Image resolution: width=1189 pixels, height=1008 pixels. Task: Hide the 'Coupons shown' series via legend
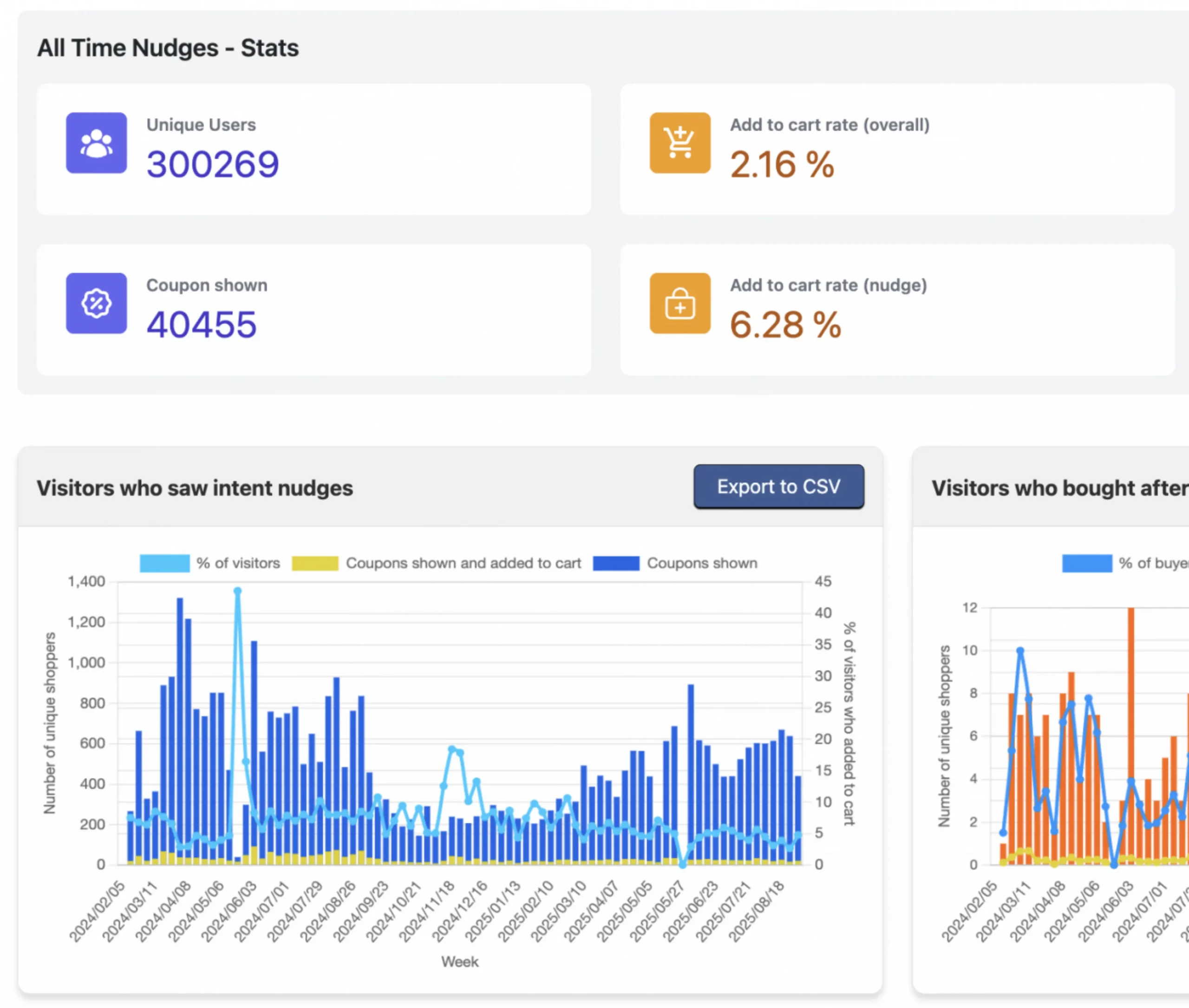tap(674, 563)
